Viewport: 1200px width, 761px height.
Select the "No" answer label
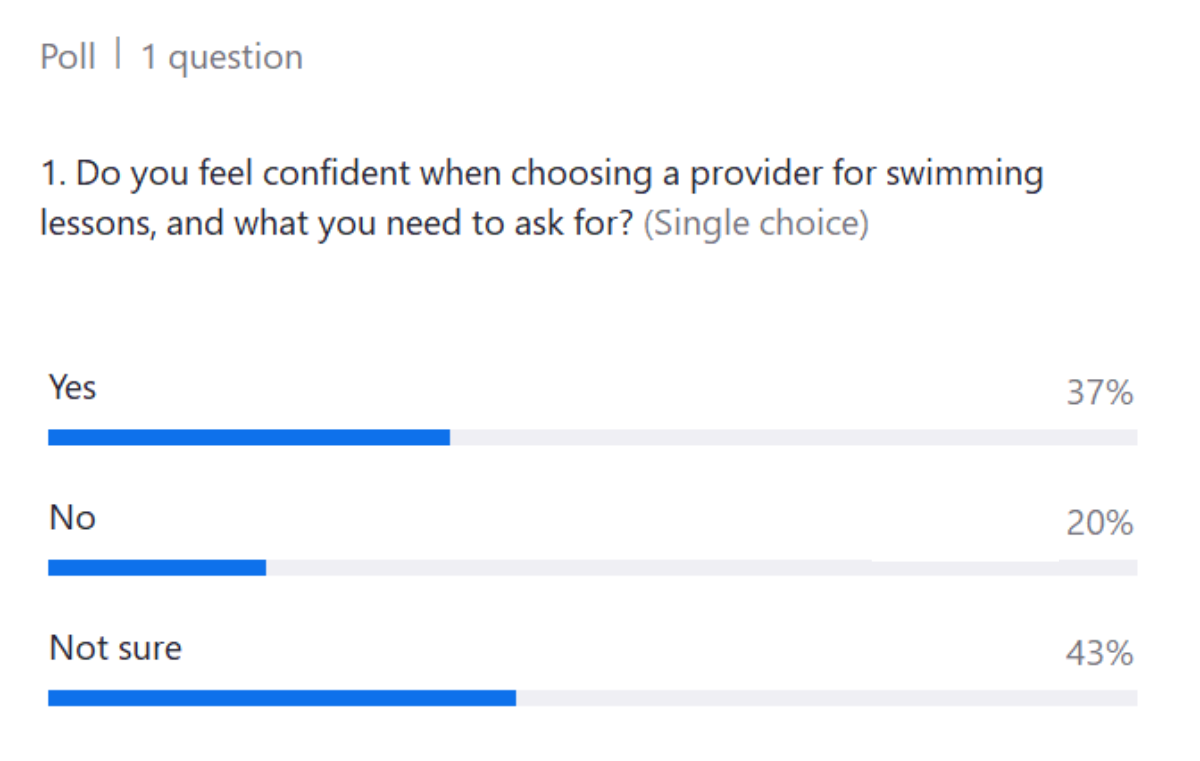72,518
